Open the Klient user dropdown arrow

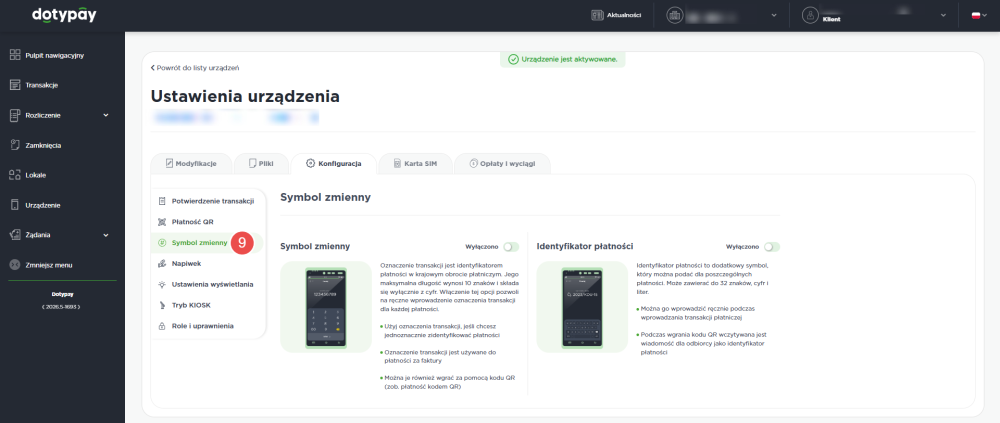tap(943, 15)
